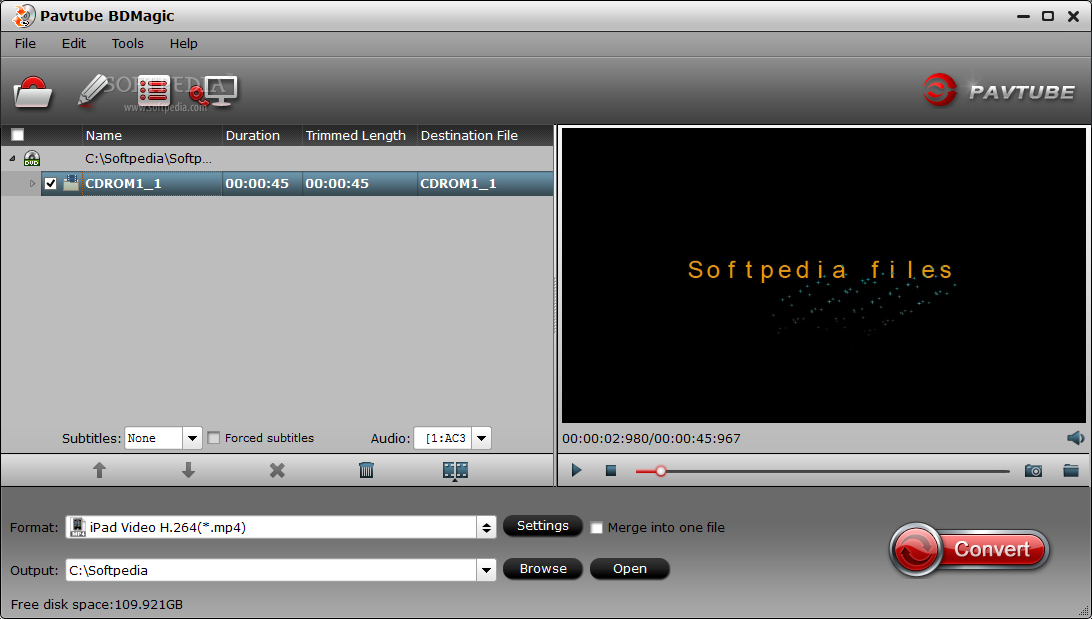Click the CDROM1_1 destination file cell
1092x619 pixels.
click(485, 184)
